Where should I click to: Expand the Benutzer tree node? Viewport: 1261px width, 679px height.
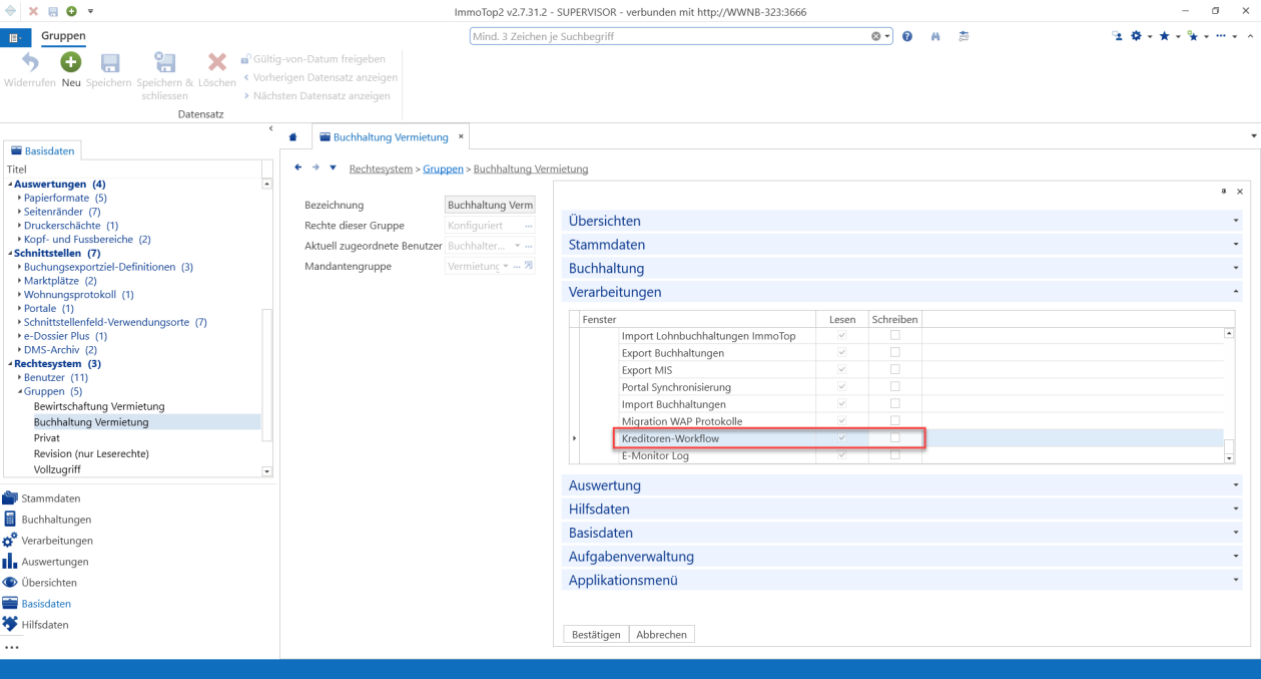coord(19,378)
